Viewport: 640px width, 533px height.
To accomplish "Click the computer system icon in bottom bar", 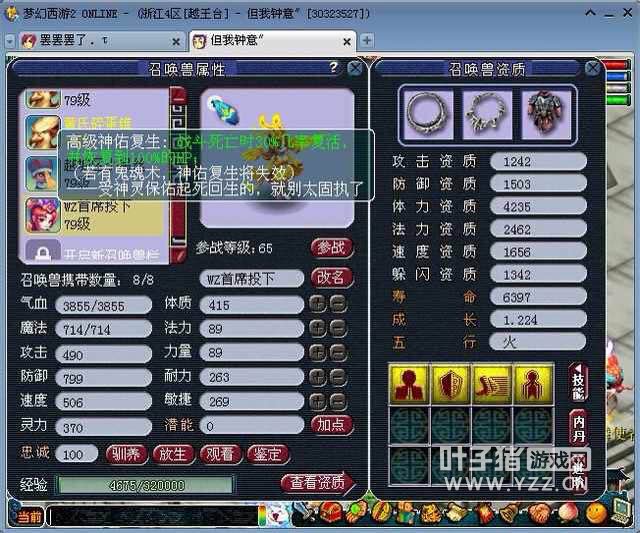I will click(x=622, y=510).
